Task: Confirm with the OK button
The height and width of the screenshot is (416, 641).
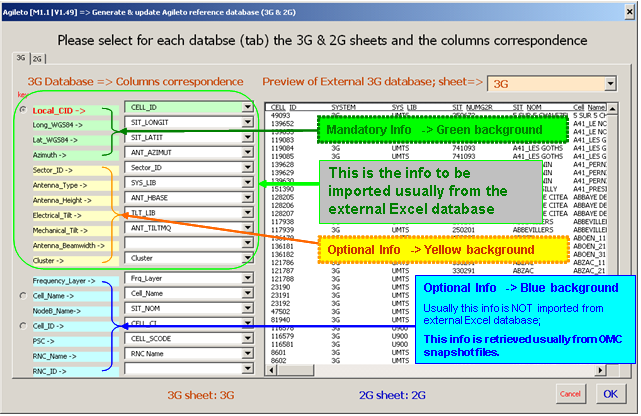Action: (x=609, y=393)
